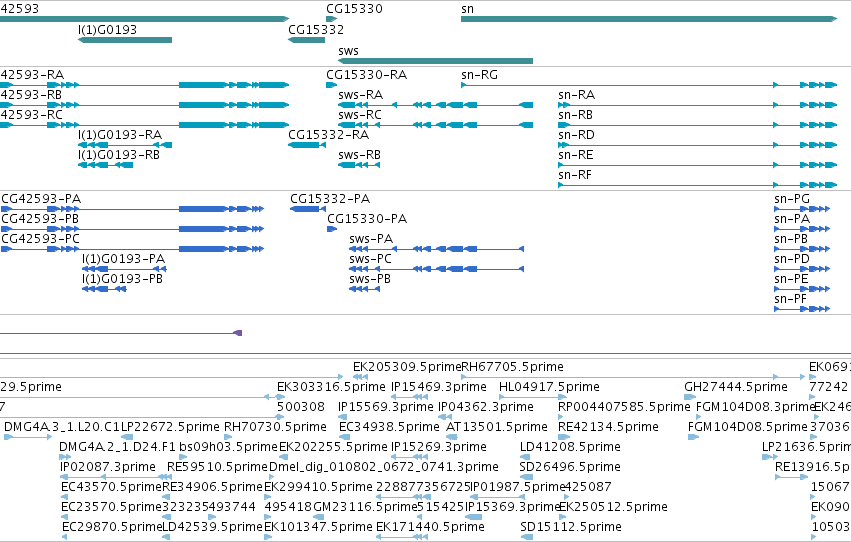Click the CG15332 gene glyph
This screenshot has height=542, width=851.
pyautogui.click(x=307, y=40)
